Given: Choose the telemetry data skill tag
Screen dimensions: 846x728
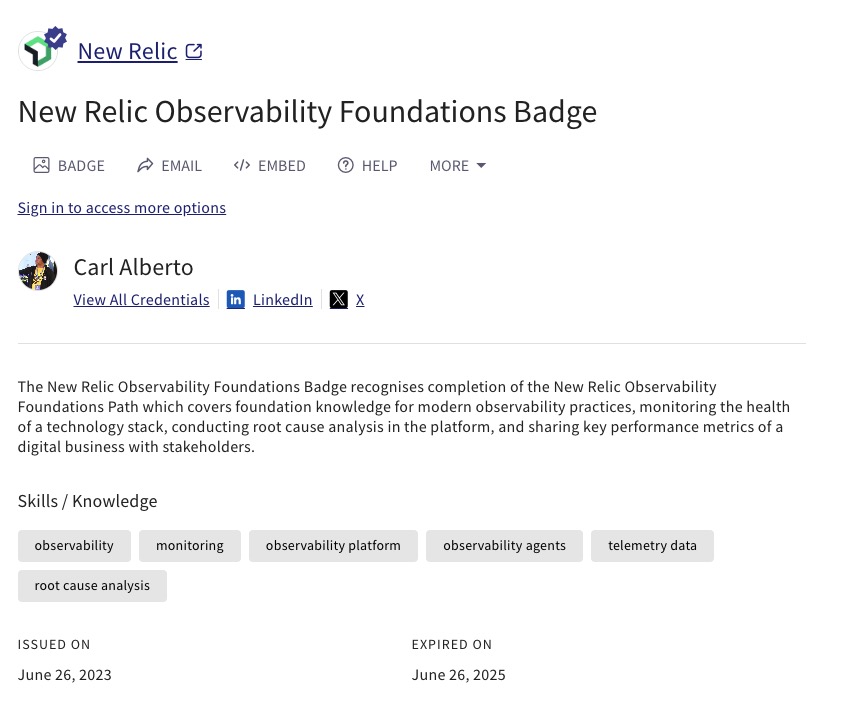Looking at the screenshot, I should (652, 546).
